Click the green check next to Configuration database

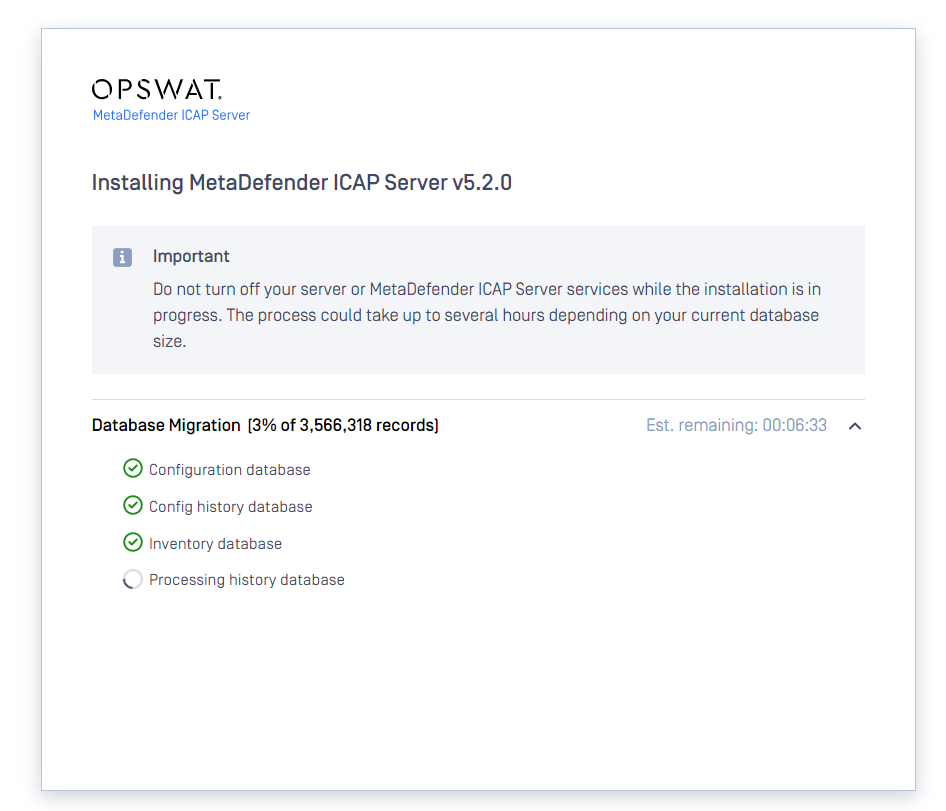[133, 468]
